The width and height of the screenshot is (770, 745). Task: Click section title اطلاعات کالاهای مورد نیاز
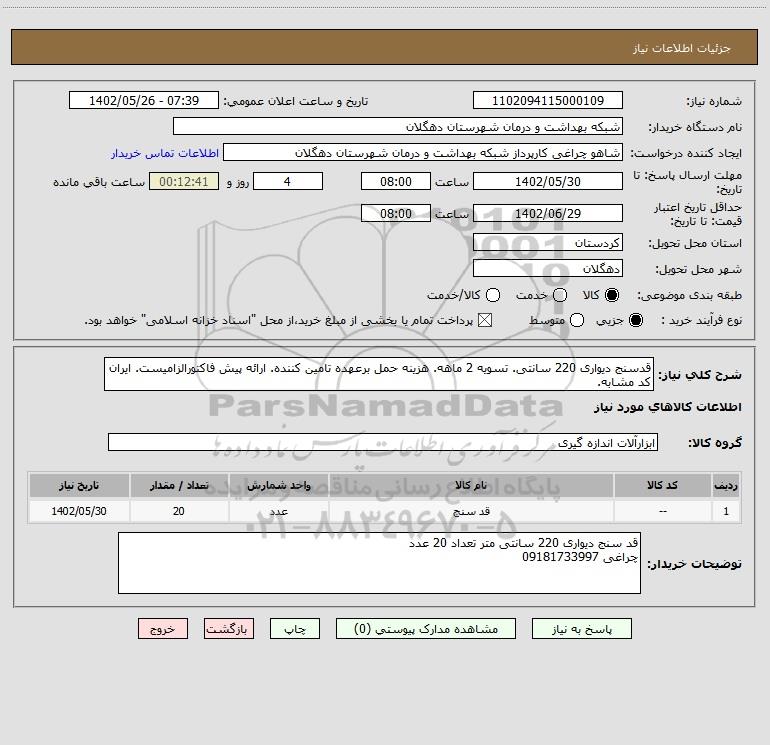pyautogui.click(x=668, y=407)
